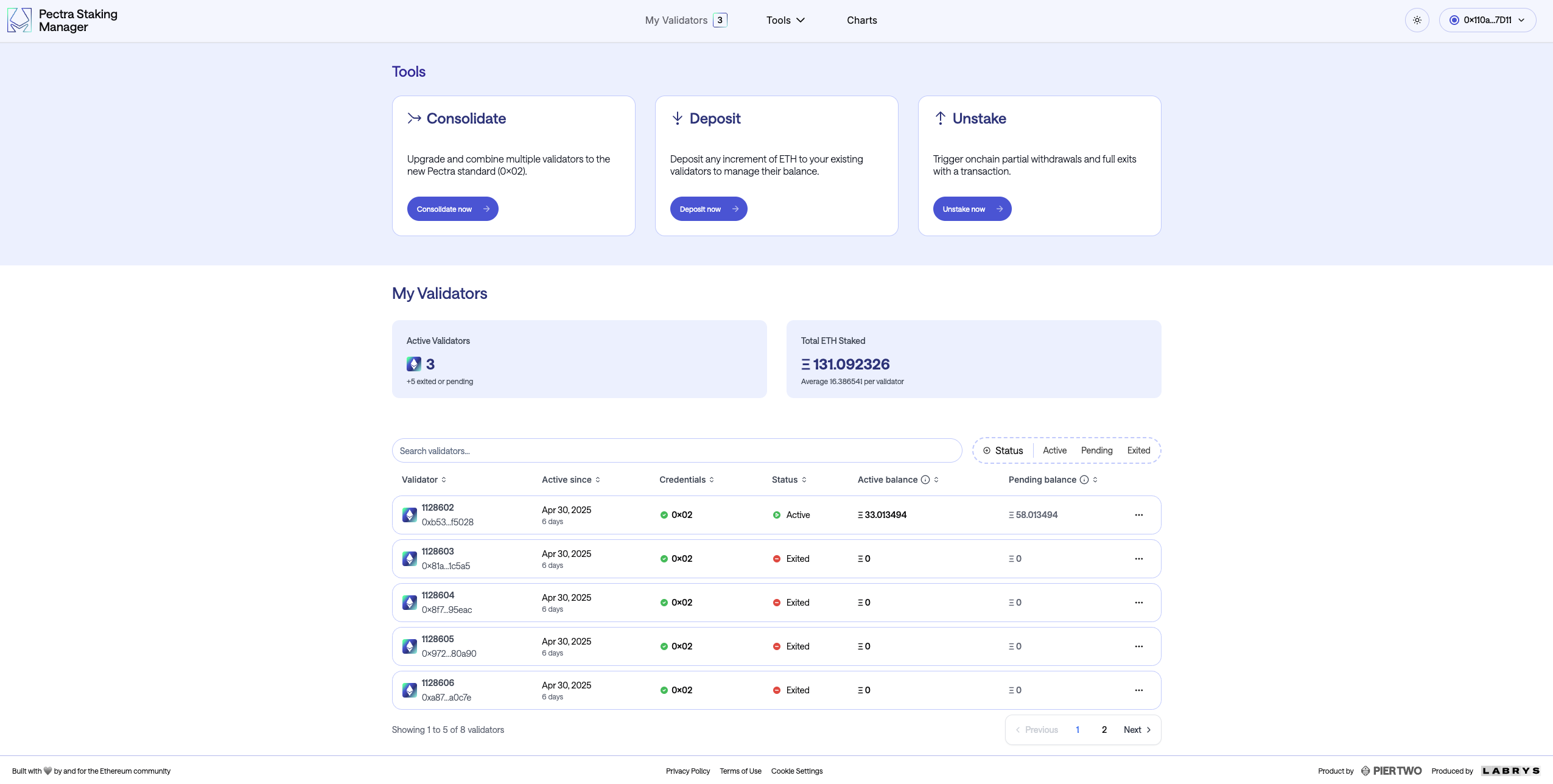Expand the wallet 0x110a...7D11 dropdown
The height and width of the screenshot is (784, 1553).
[x=1488, y=19]
